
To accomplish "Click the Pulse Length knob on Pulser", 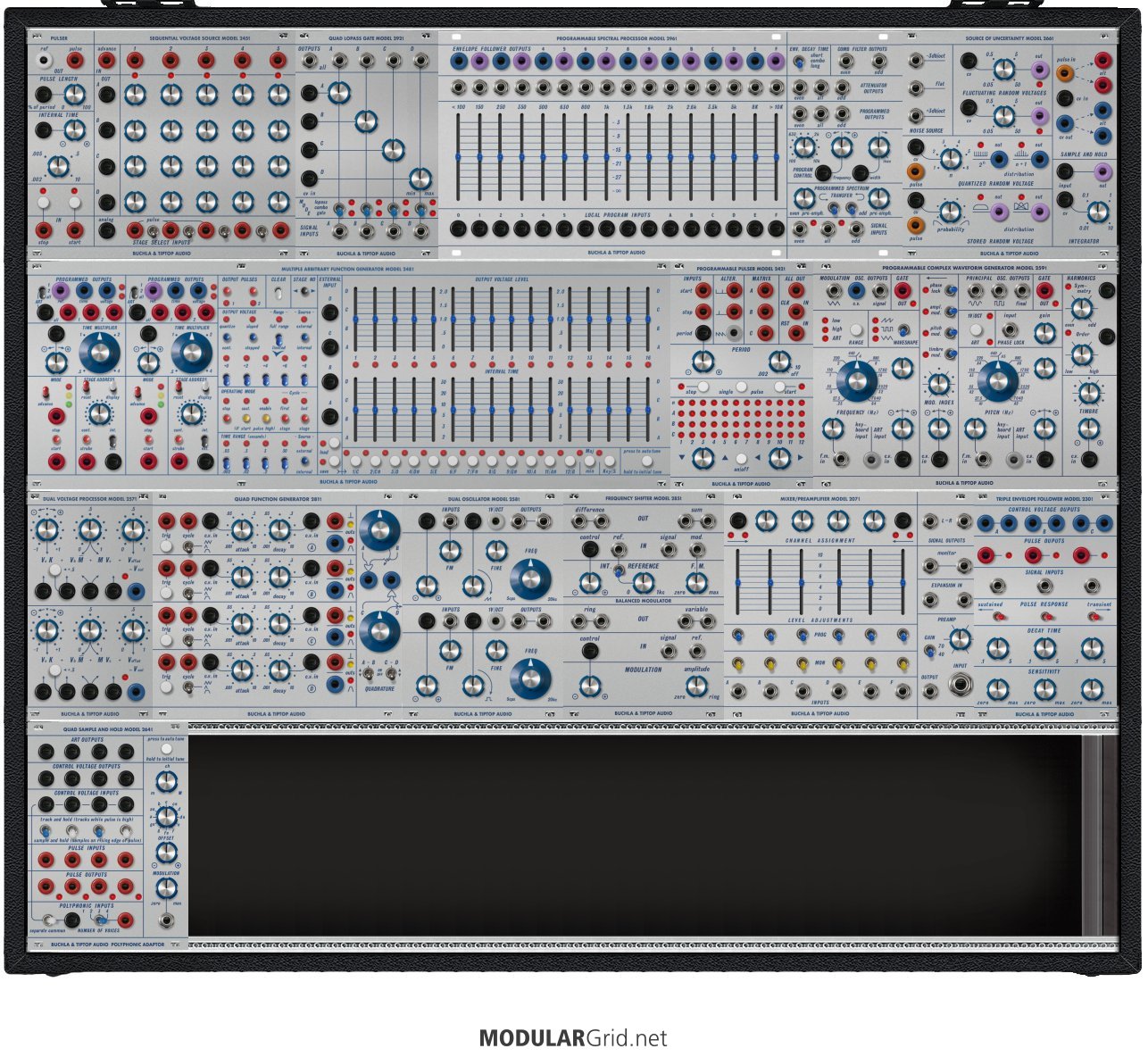I will point(74,96).
